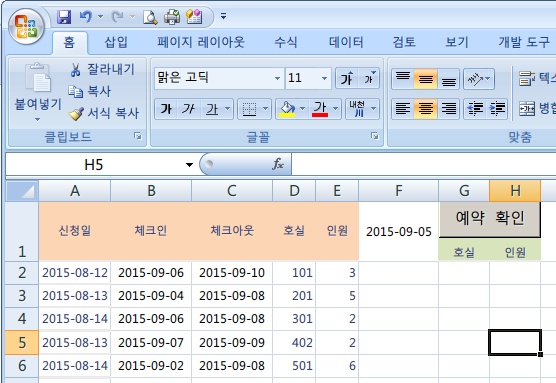Apply cell borders with the border icon
Viewport: 556px width, 383px height.
[x=249, y=109]
